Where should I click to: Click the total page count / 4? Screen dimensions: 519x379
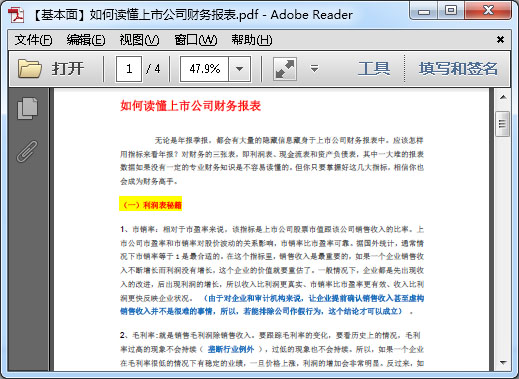coord(153,69)
